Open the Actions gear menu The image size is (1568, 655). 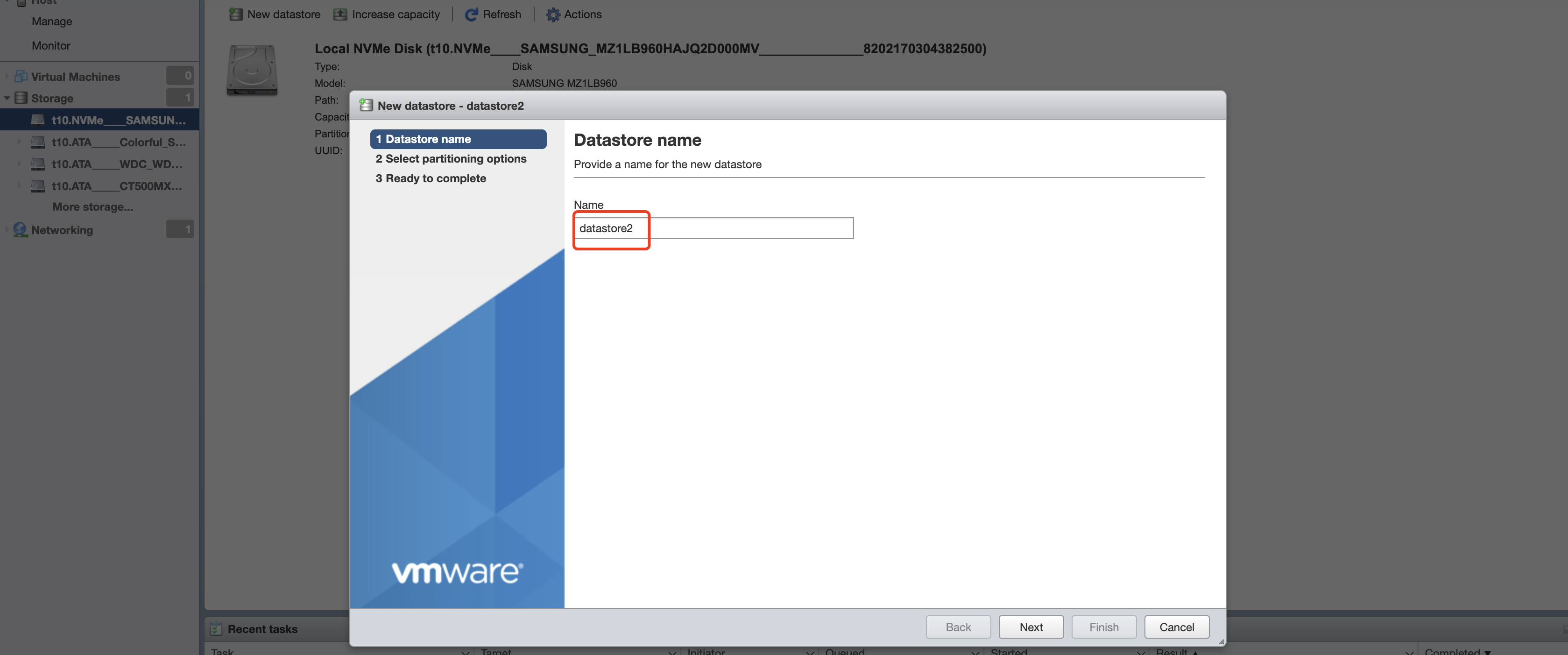coord(552,14)
